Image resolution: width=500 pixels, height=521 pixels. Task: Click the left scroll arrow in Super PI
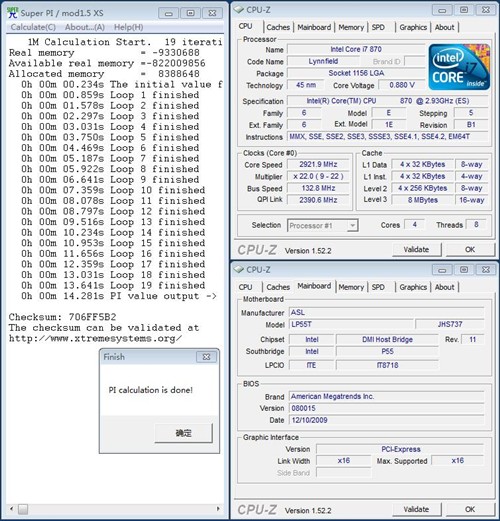[12, 509]
